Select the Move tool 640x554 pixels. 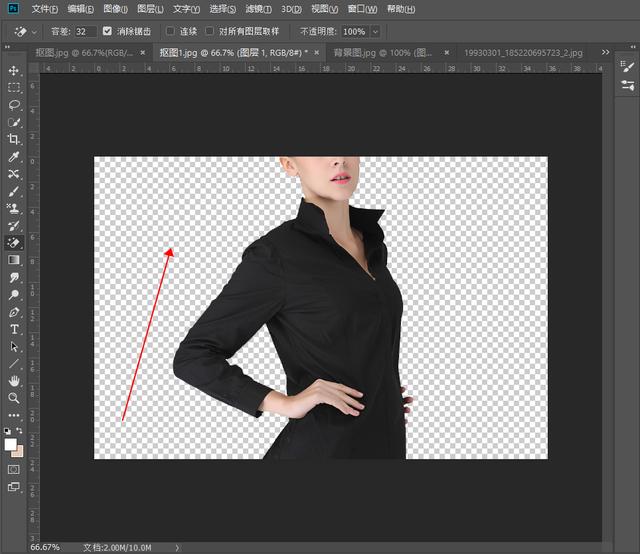coord(14,70)
